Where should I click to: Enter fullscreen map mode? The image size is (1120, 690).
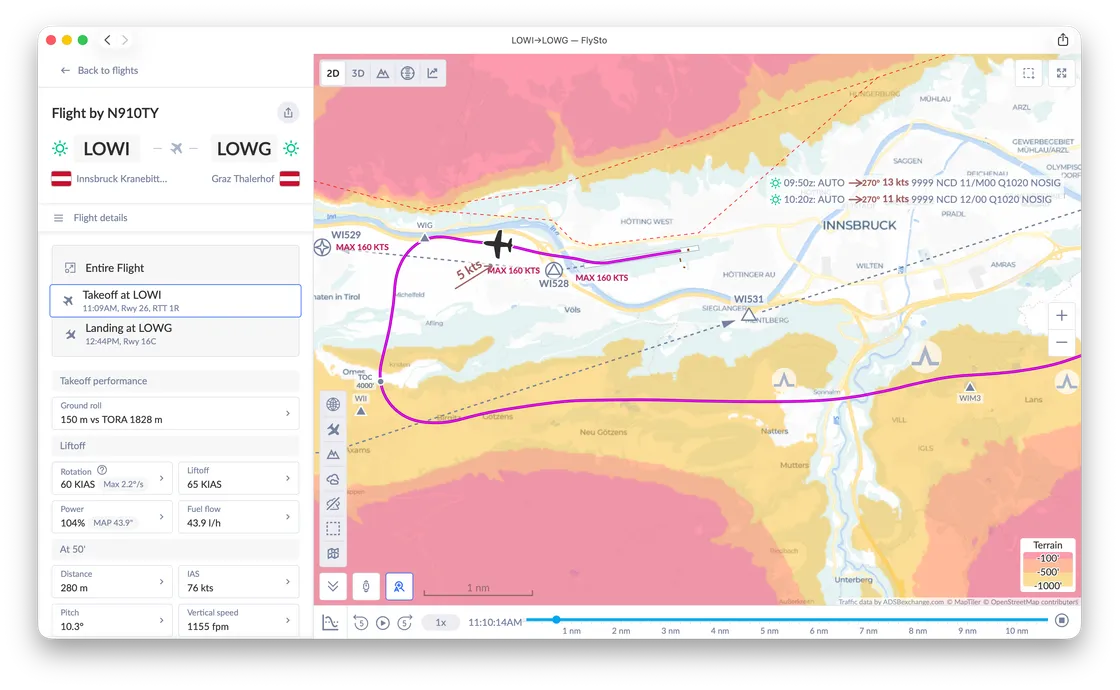(x=1061, y=73)
